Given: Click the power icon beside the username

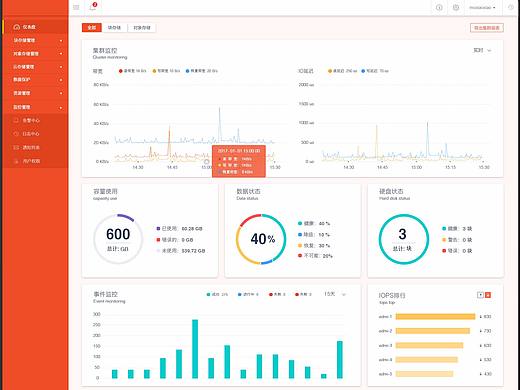Looking at the screenshot, I should tap(456, 7).
